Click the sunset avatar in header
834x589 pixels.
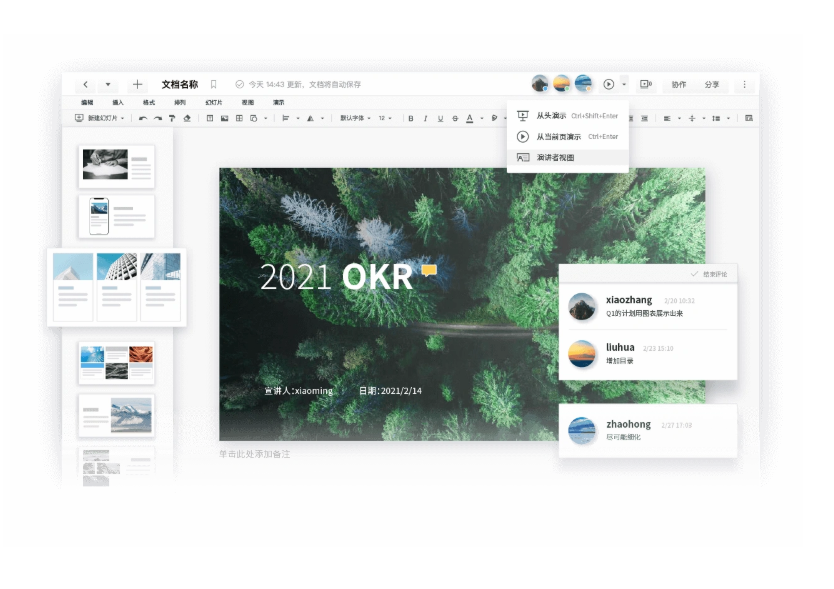562,84
